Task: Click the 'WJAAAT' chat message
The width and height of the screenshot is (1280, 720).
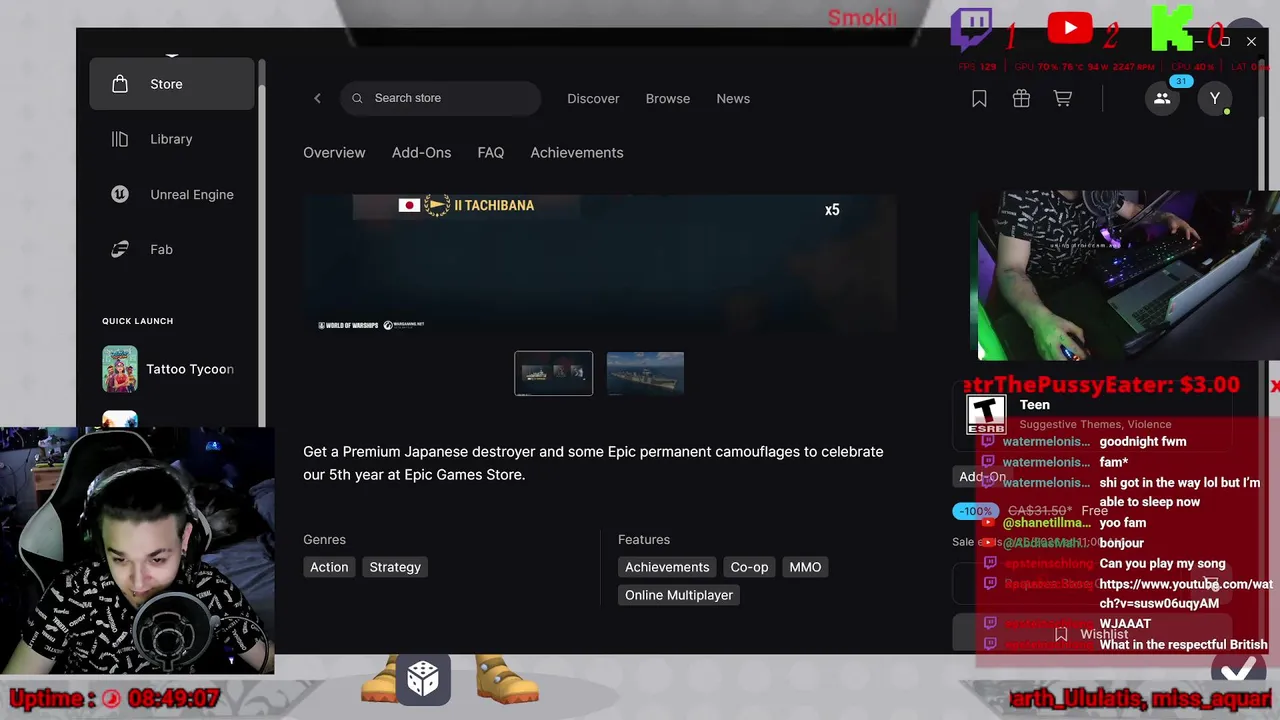Action: point(1125,624)
